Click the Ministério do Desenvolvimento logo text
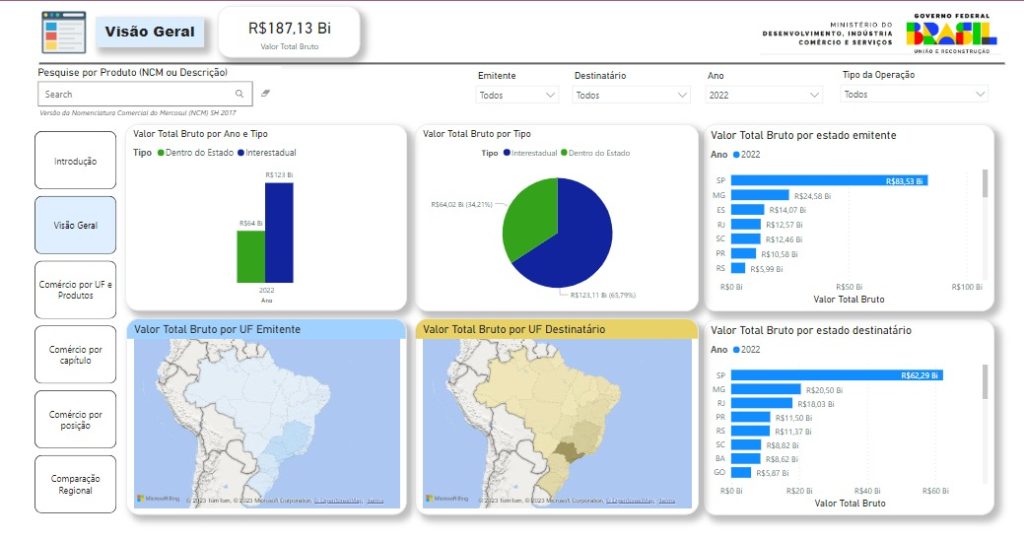1024x539 pixels. [x=827, y=34]
